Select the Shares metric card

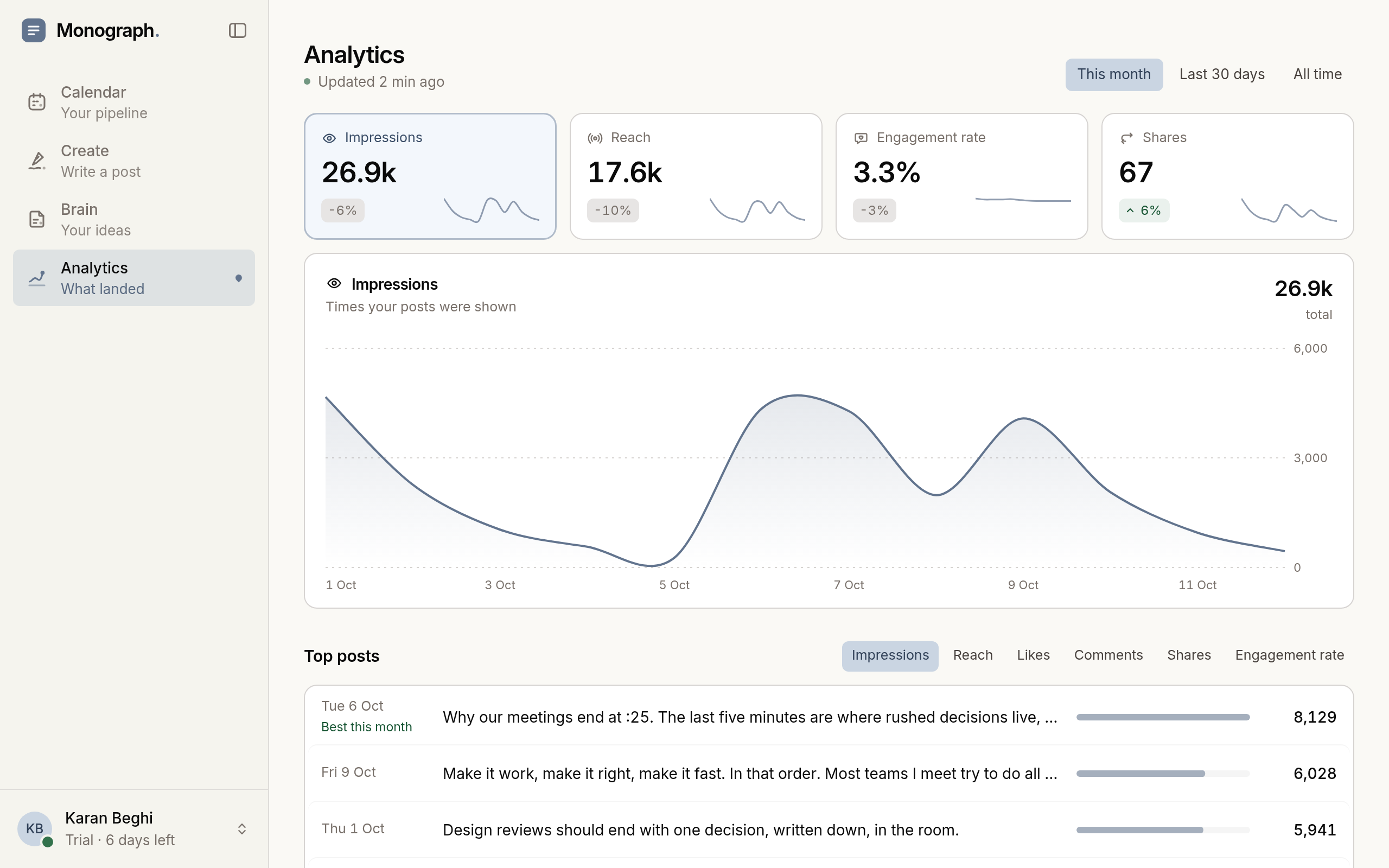pyautogui.click(x=1227, y=176)
